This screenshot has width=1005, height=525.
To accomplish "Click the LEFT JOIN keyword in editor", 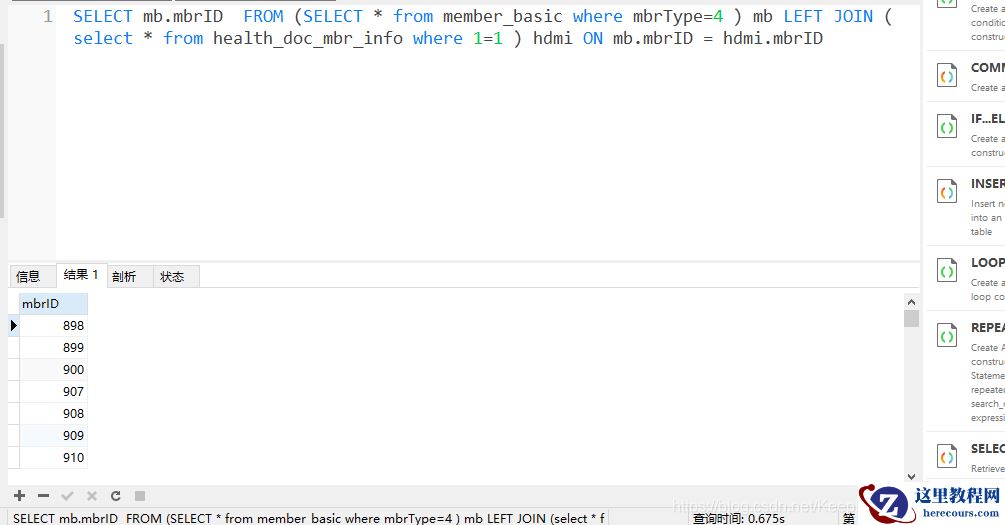I will 828,16.
